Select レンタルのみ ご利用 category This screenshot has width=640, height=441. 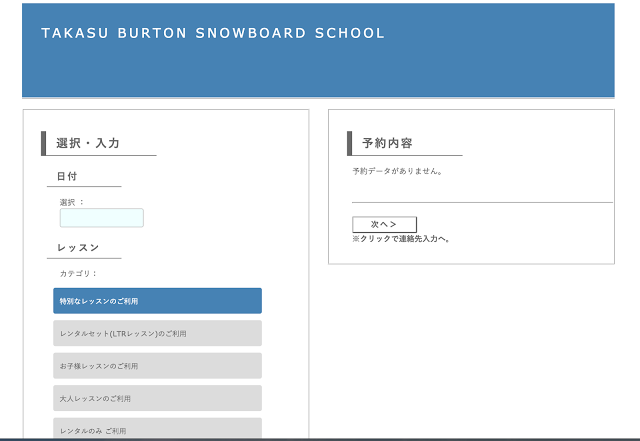(x=157, y=429)
